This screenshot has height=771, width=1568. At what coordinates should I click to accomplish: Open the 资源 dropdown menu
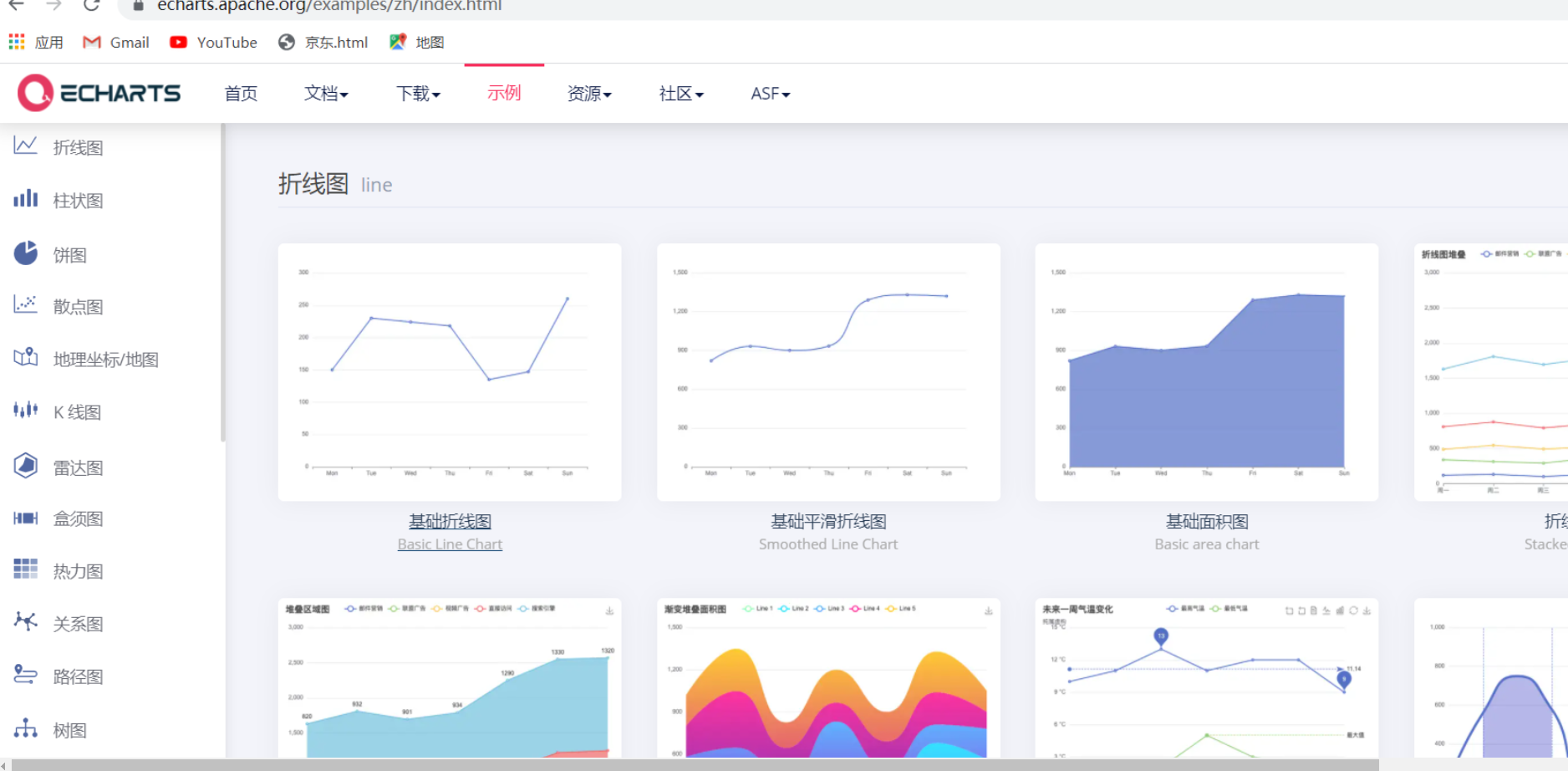click(588, 93)
